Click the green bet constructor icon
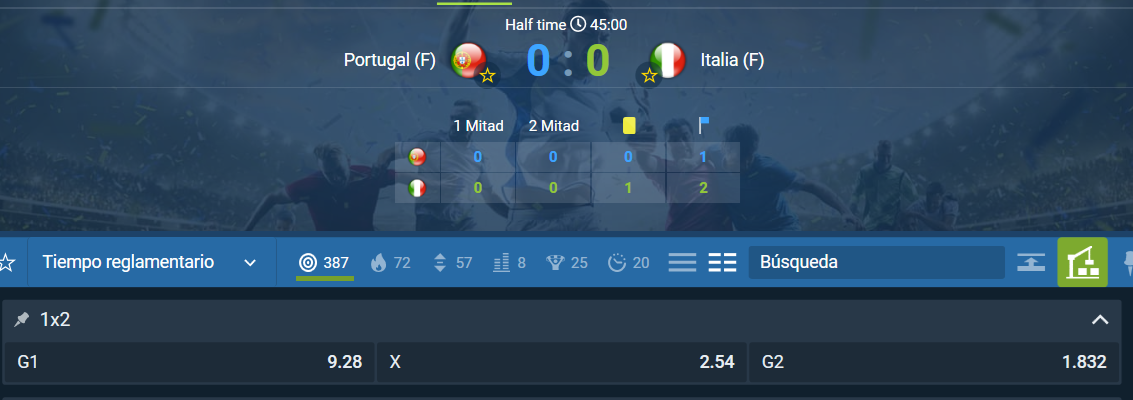 click(1082, 262)
